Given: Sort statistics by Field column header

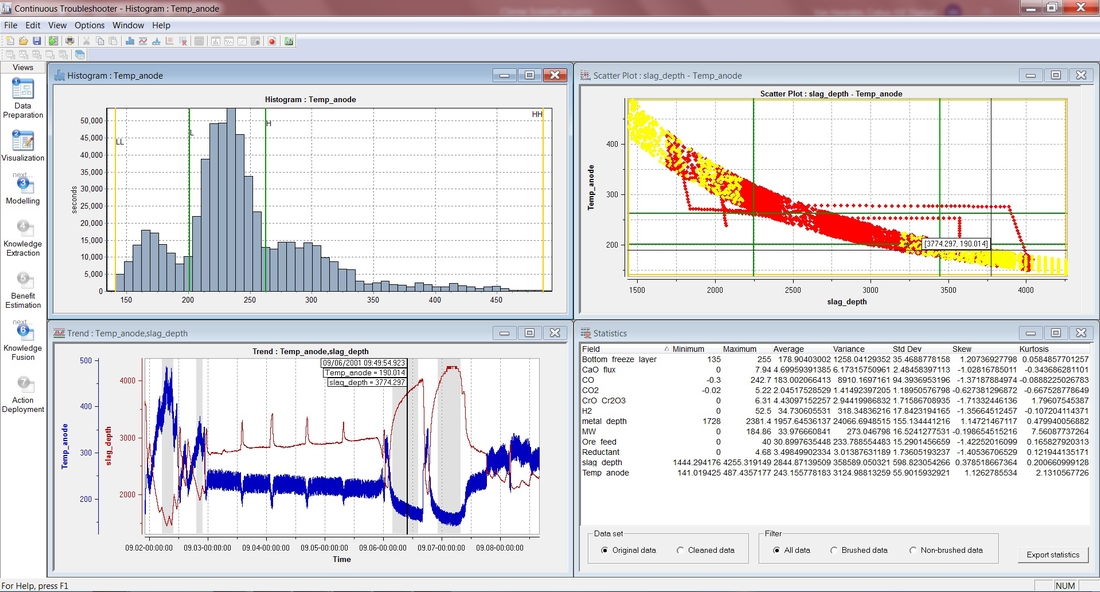Looking at the screenshot, I should pos(625,349).
